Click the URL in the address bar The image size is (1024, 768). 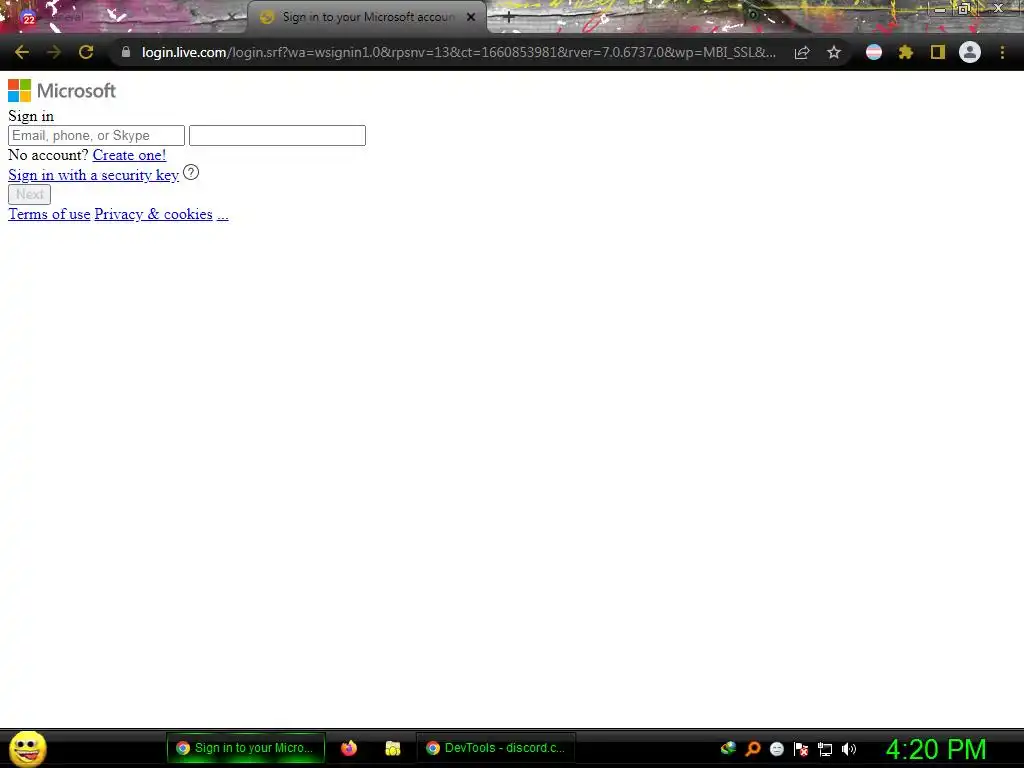tap(458, 52)
